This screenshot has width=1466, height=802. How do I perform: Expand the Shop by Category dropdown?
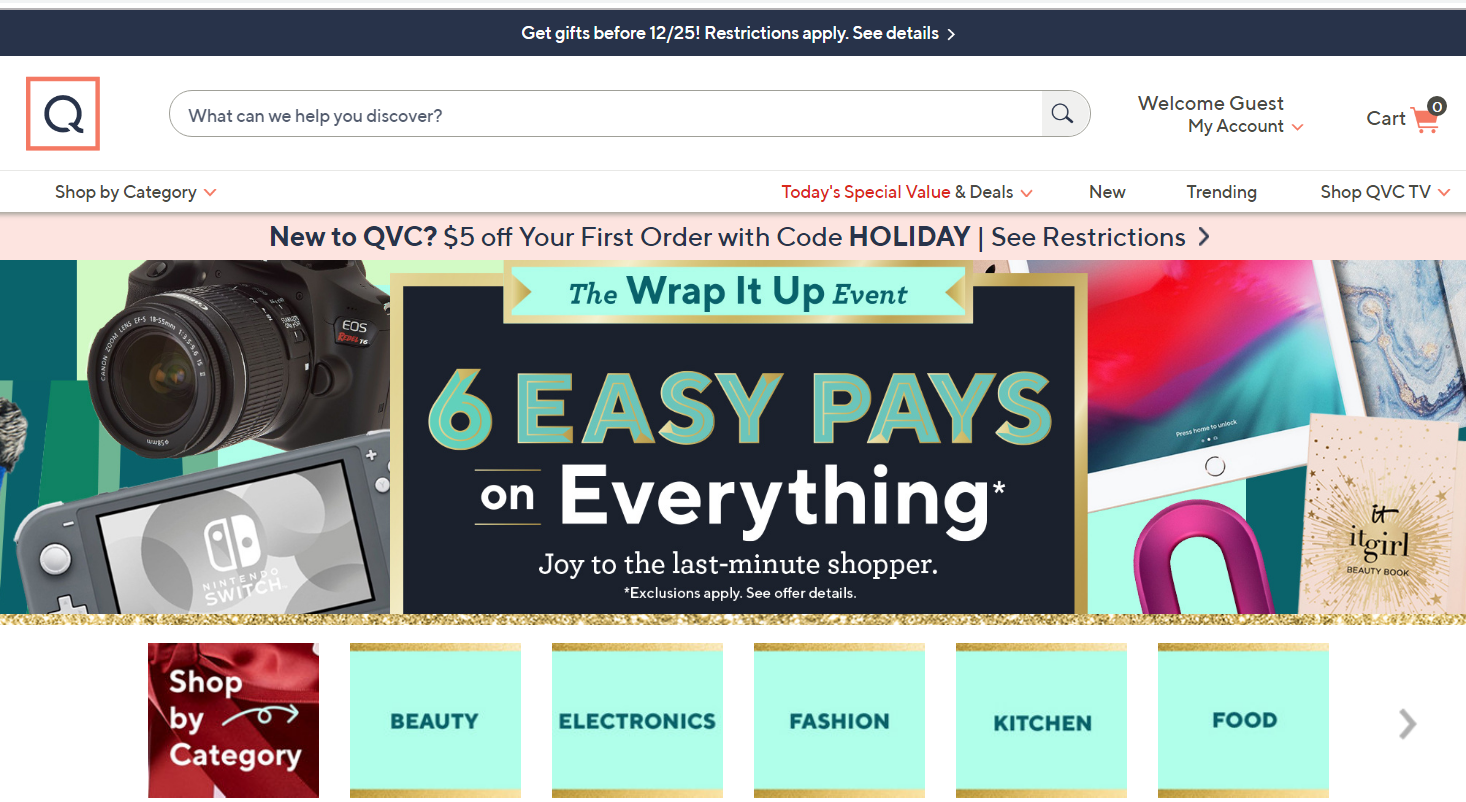pyautogui.click(x=135, y=192)
